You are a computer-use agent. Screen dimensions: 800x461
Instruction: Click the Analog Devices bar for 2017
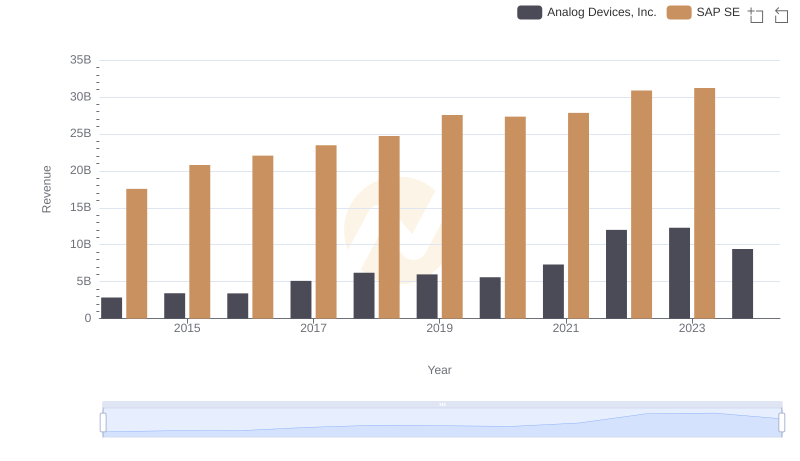click(301, 300)
